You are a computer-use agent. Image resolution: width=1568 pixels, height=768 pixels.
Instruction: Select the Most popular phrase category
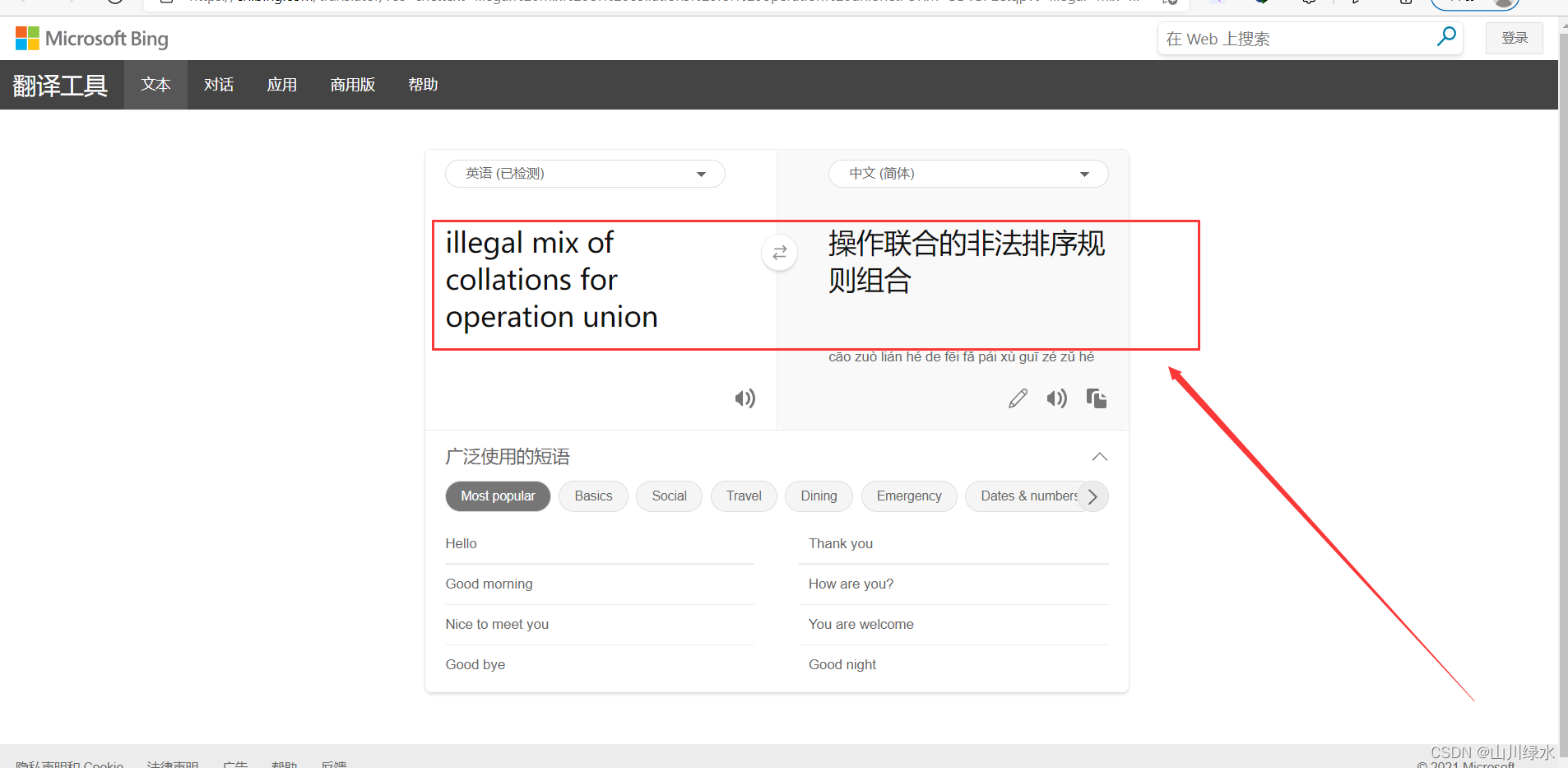coord(498,496)
